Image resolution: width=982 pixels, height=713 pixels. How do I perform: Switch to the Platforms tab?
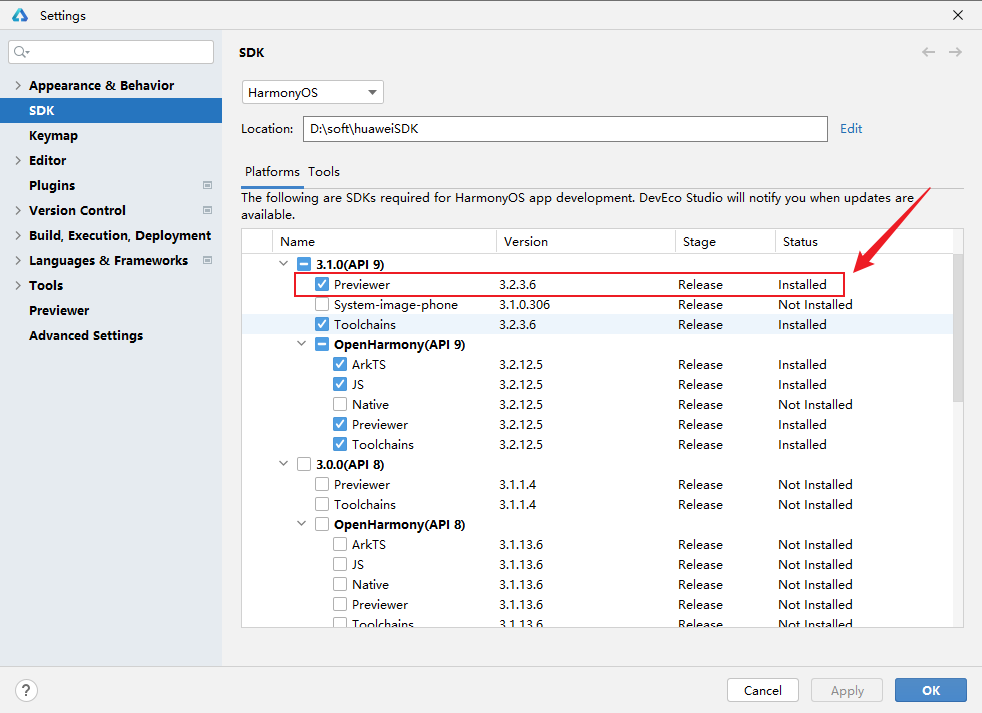click(272, 172)
